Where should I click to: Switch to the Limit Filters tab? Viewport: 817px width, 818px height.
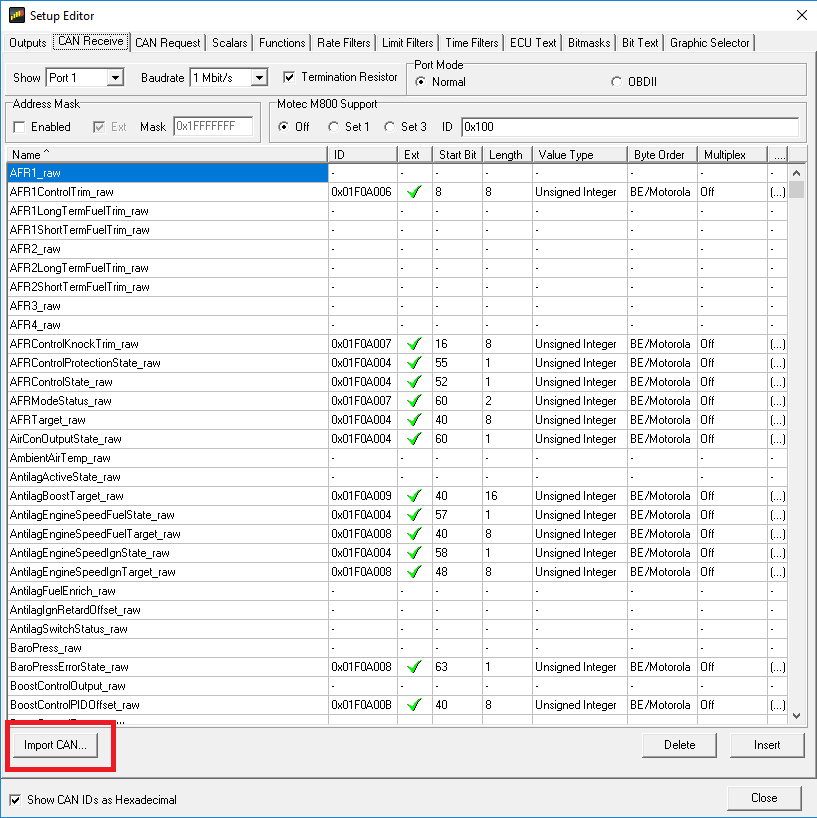(x=407, y=43)
